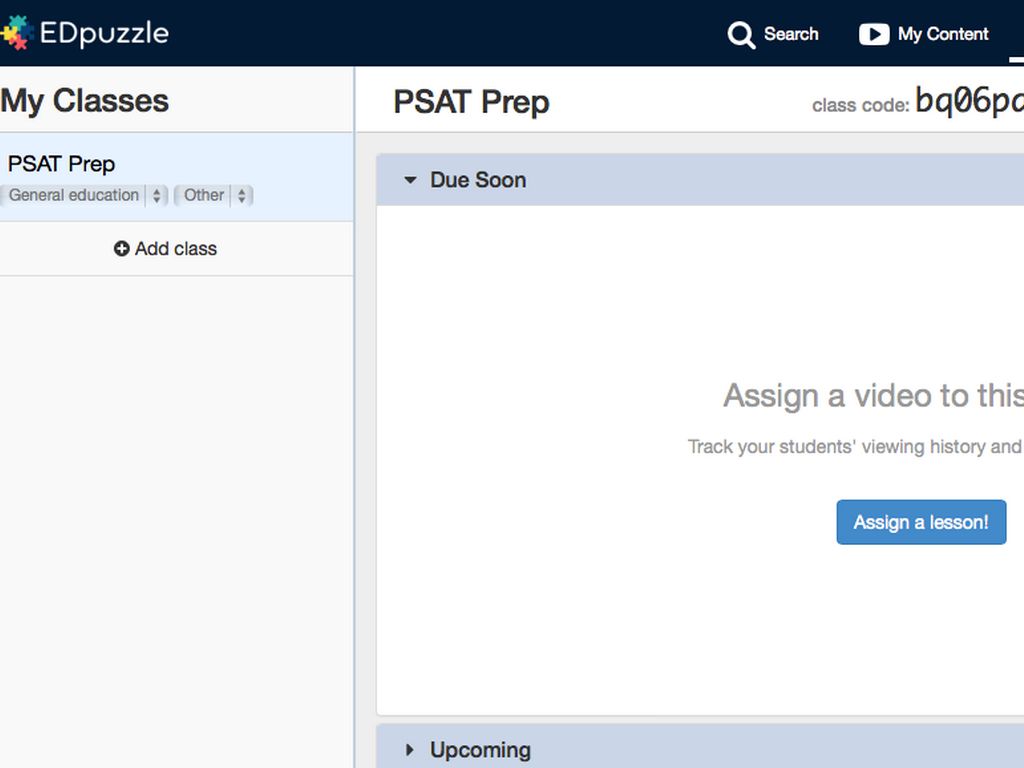The height and width of the screenshot is (768, 1024).
Task: Collapse Due Soon using its triangle arrow
Action: 410,181
